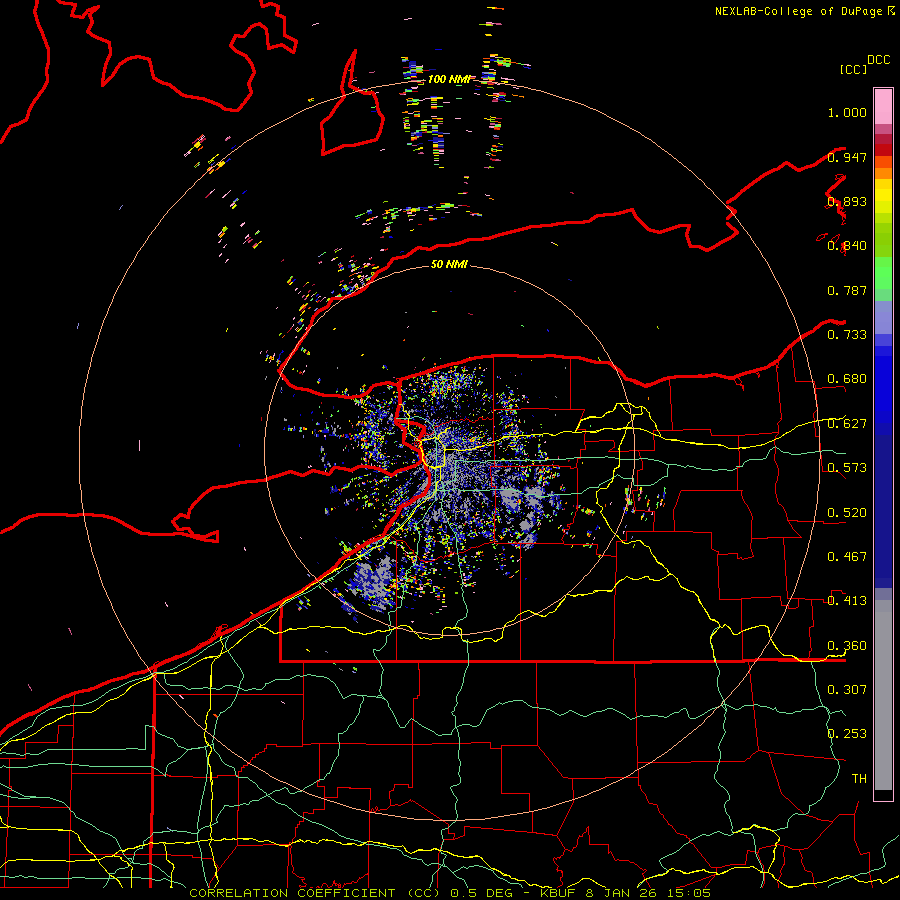Click the 0.947 legend value
This screenshot has width=900, height=900.
point(847,157)
